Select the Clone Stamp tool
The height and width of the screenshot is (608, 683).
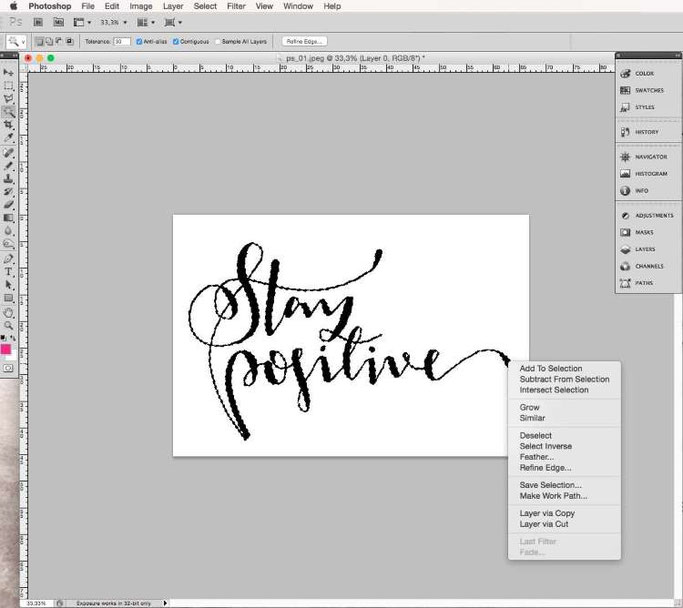[8, 179]
